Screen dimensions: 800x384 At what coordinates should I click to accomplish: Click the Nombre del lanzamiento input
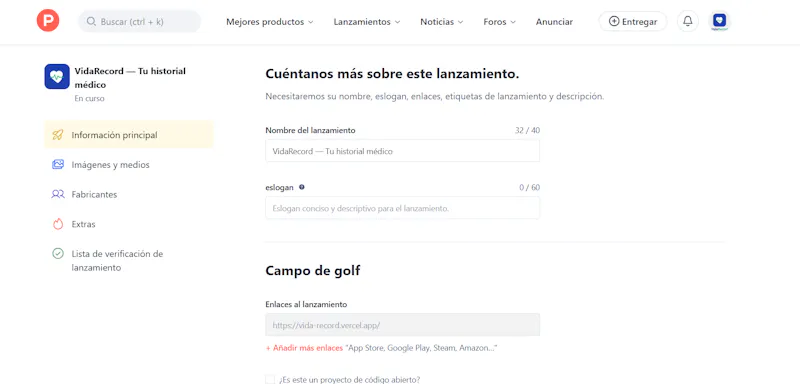click(x=402, y=151)
